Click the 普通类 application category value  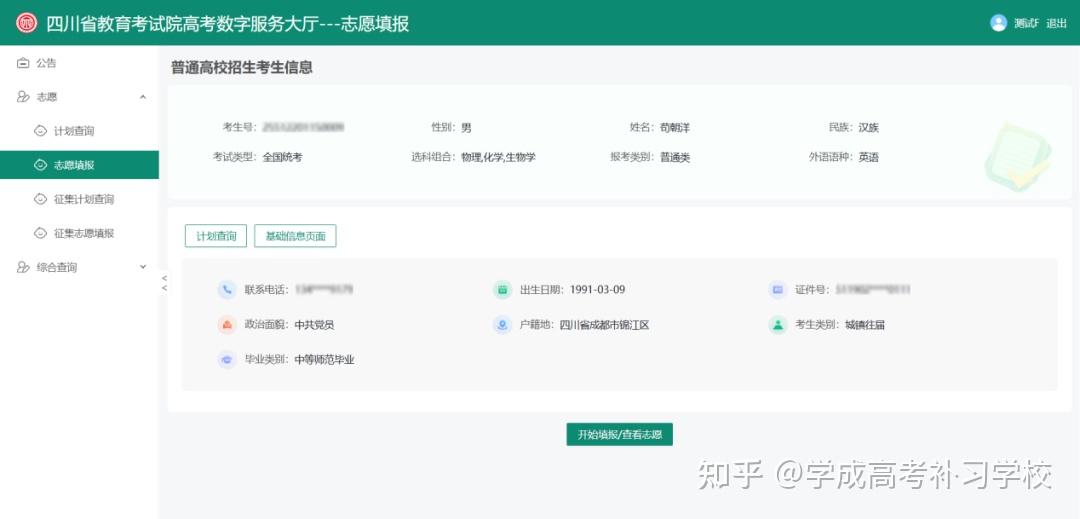674,158
